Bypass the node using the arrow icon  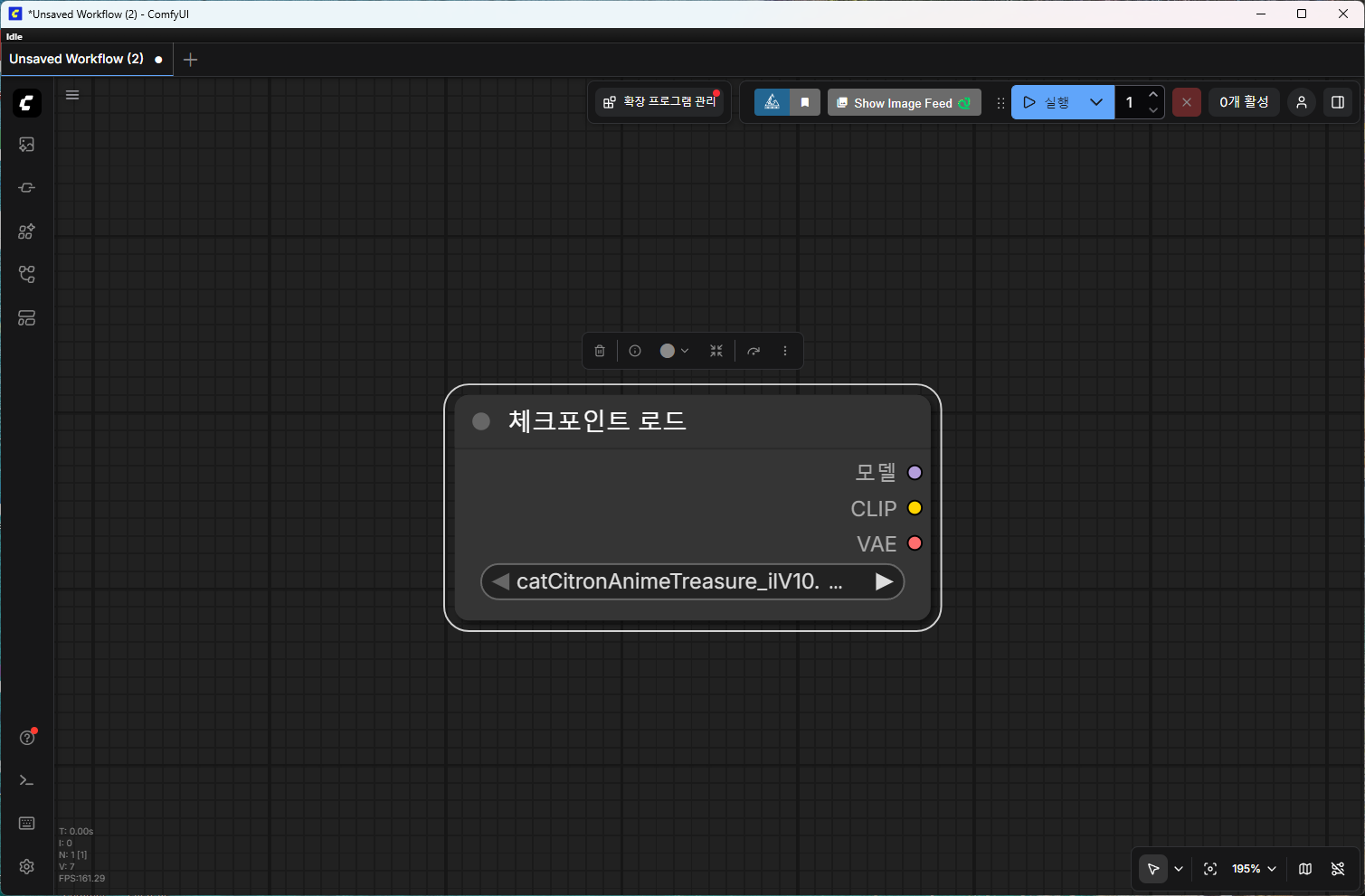(x=754, y=351)
